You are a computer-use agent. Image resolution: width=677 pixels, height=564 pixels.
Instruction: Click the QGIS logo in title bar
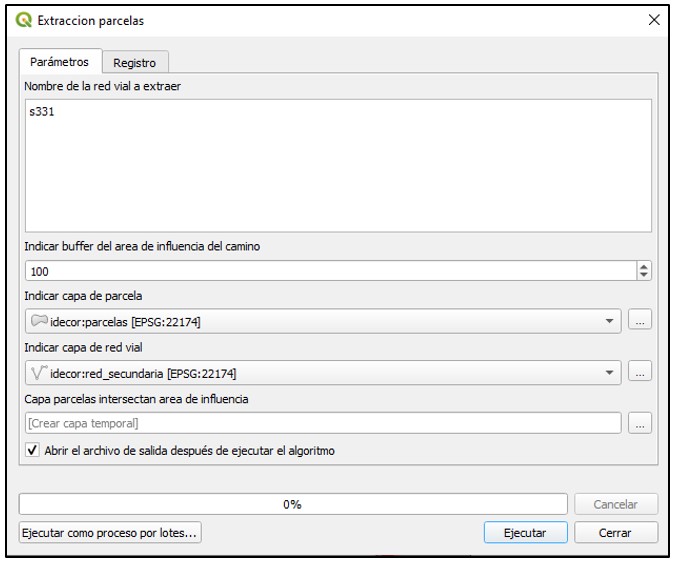(23, 20)
